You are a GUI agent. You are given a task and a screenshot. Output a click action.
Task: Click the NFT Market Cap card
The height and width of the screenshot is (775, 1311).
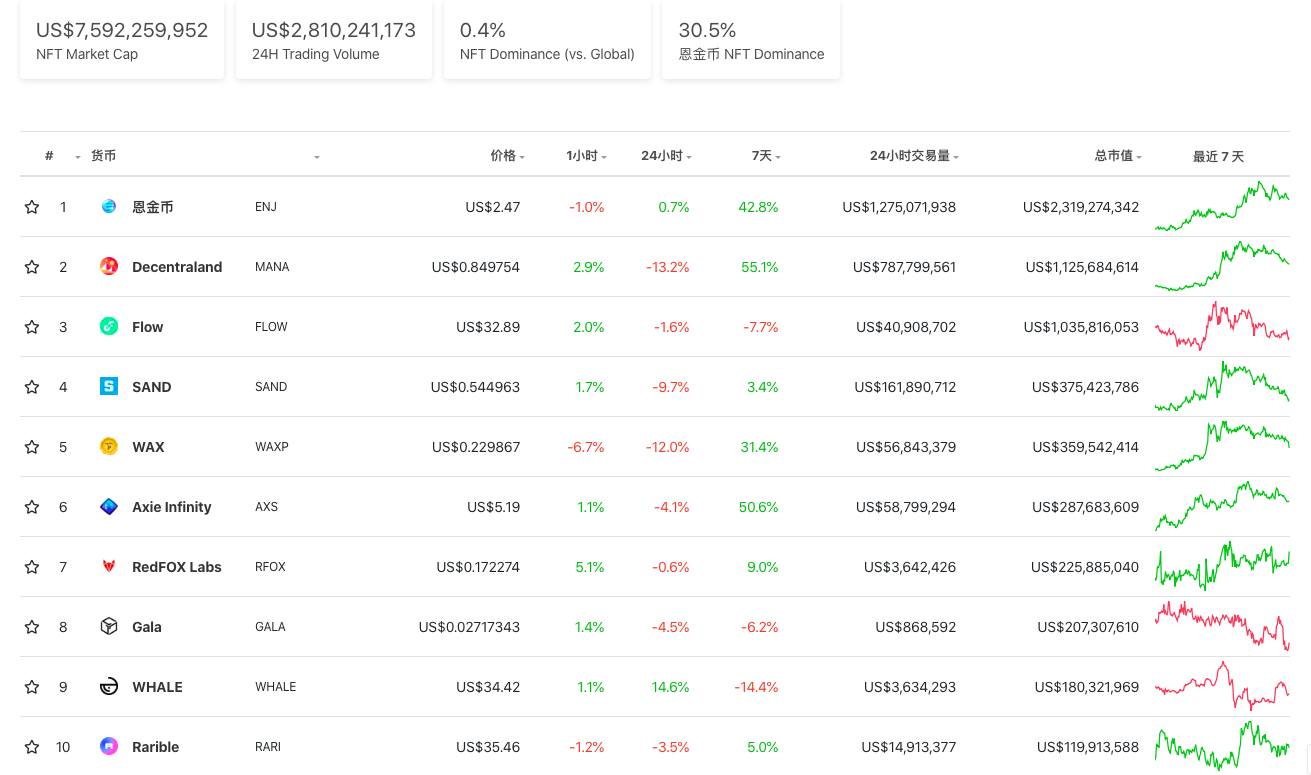tap(122, 40)
